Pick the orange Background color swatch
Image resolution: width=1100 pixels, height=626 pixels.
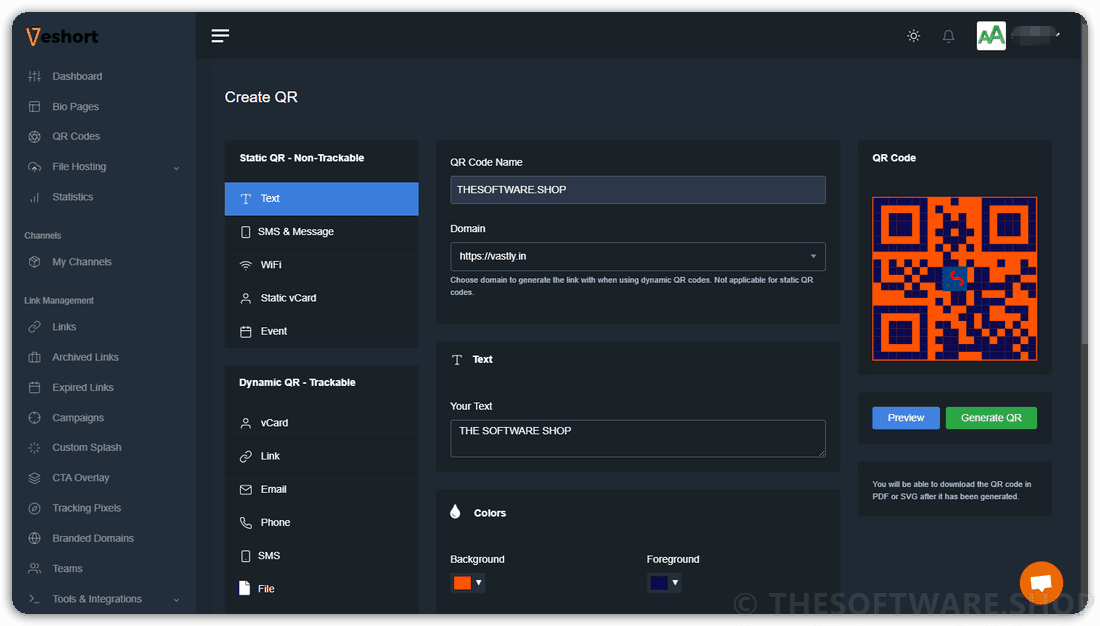[462, 582]
